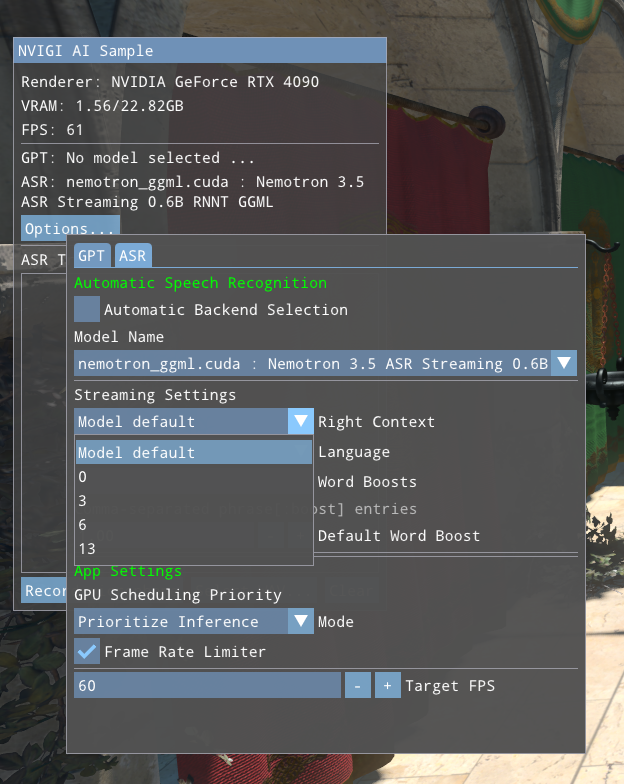Select 'Model default' in the list
This screenshot has height=784, width=624.
point(194,452)
